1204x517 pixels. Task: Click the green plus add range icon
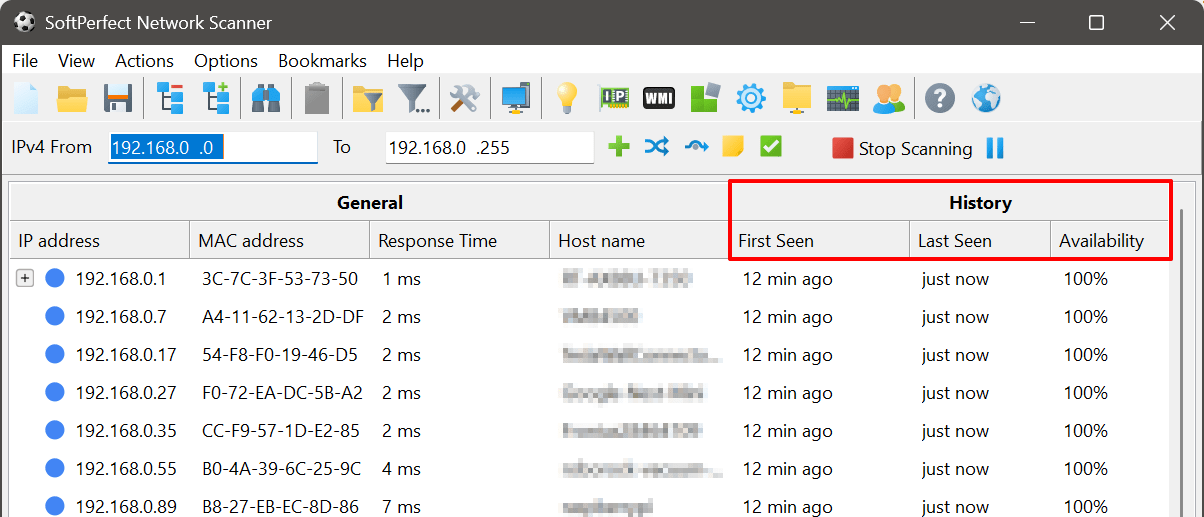[x=619, y=147]
